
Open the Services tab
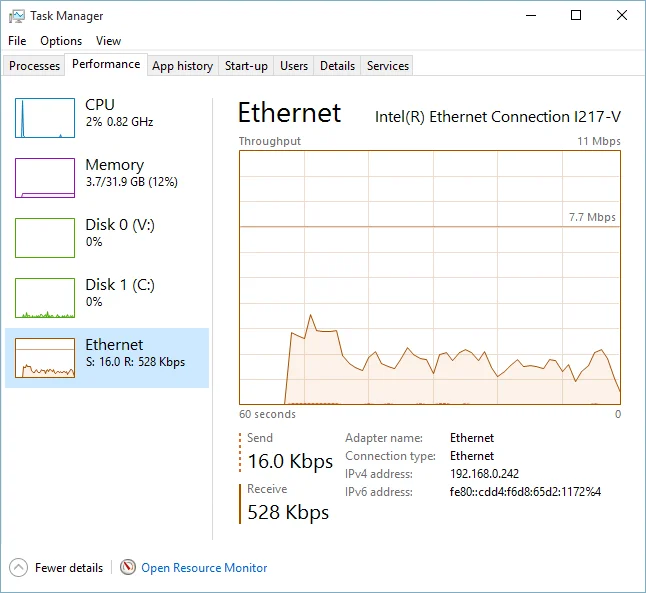387,66
